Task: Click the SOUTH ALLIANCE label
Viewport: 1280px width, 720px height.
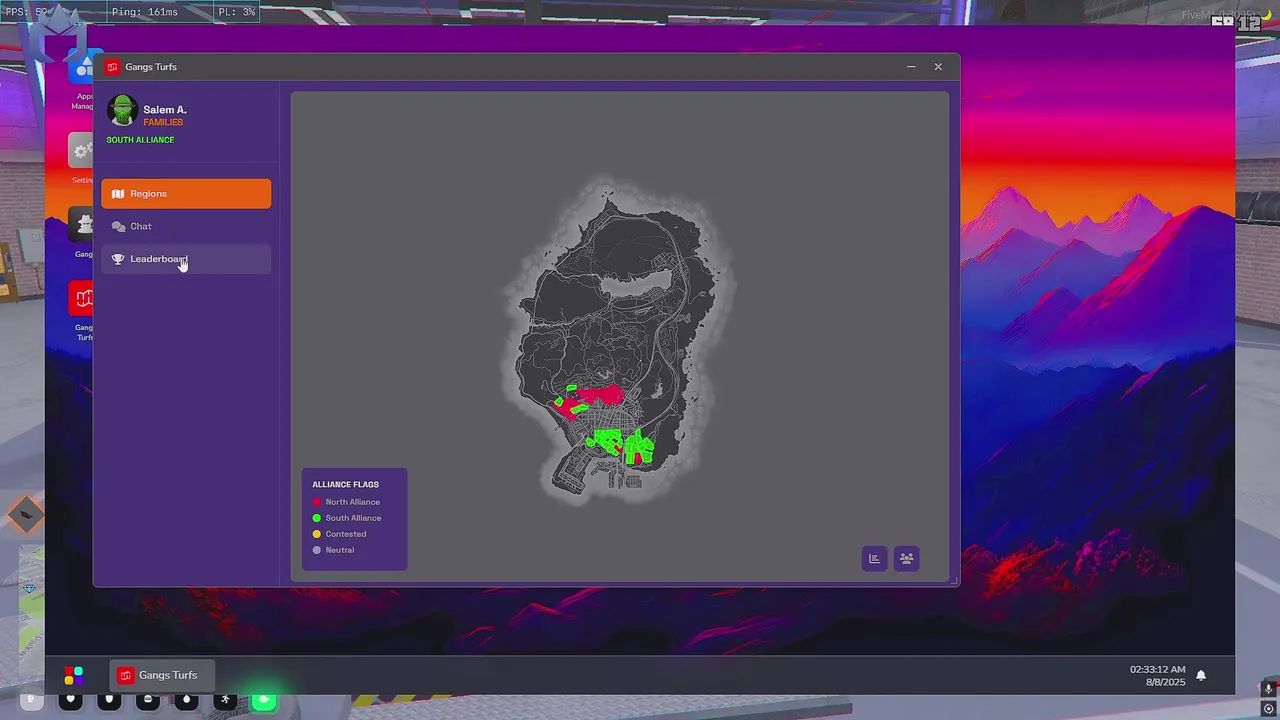Action: point(140,140)
